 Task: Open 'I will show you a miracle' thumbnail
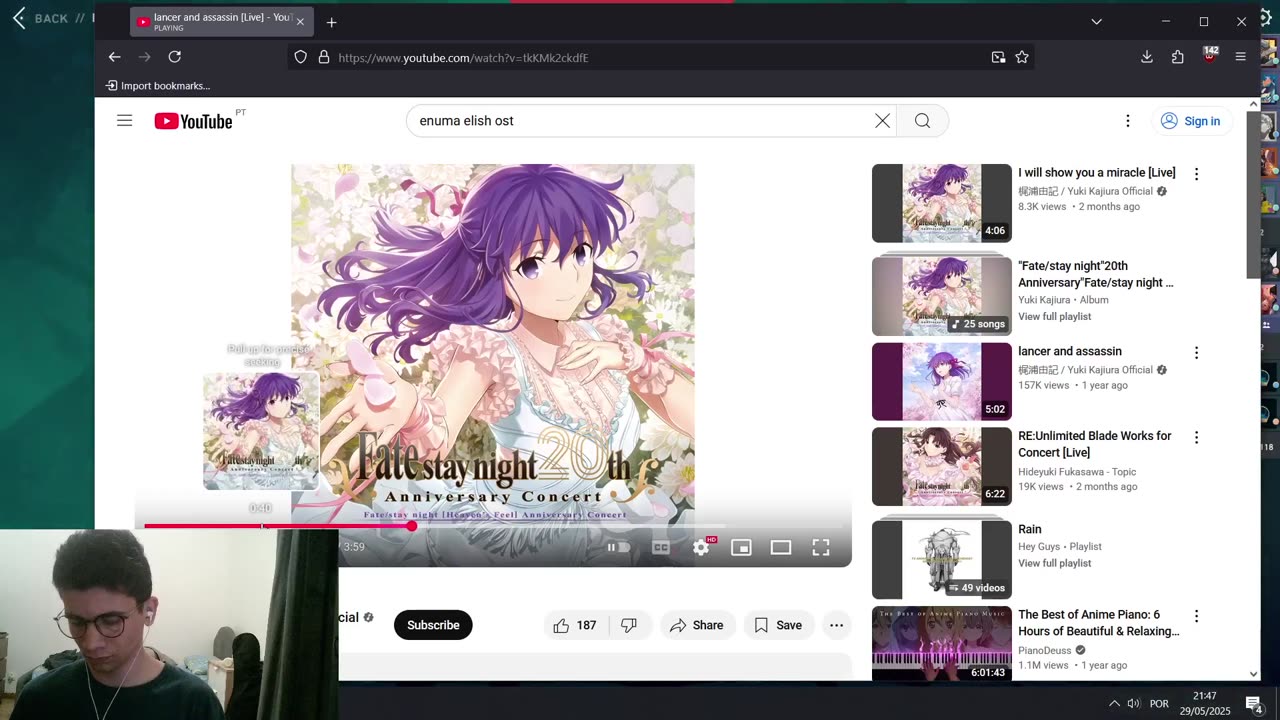coord(942,203)
